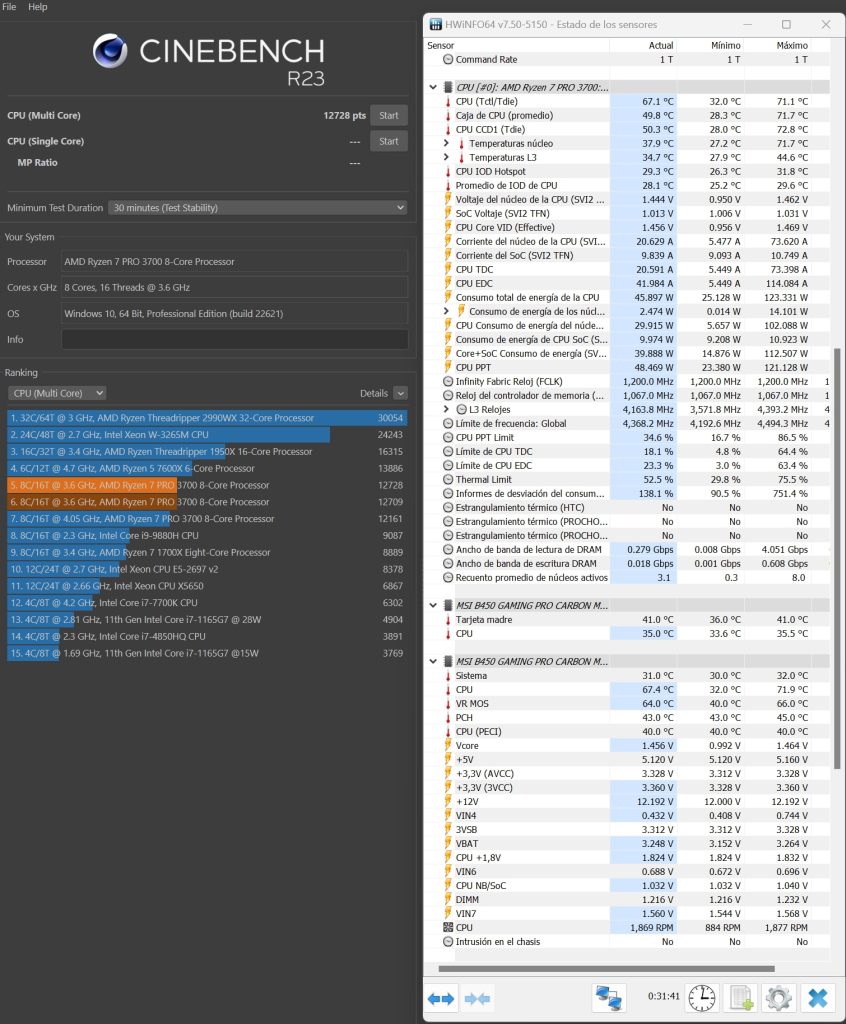The width and height of the screenshot is (846, 1024).
Task: Select the CPU PPT Limit sensor row
Action: tap(627, 438)
